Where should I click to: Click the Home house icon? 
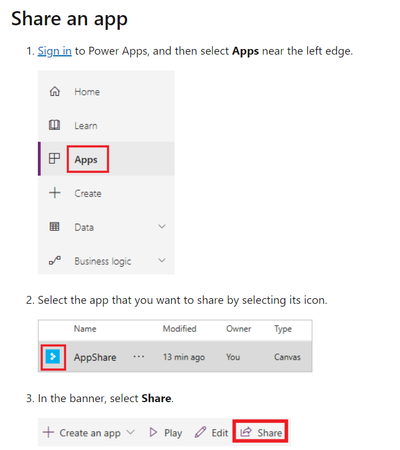[55, 91]
